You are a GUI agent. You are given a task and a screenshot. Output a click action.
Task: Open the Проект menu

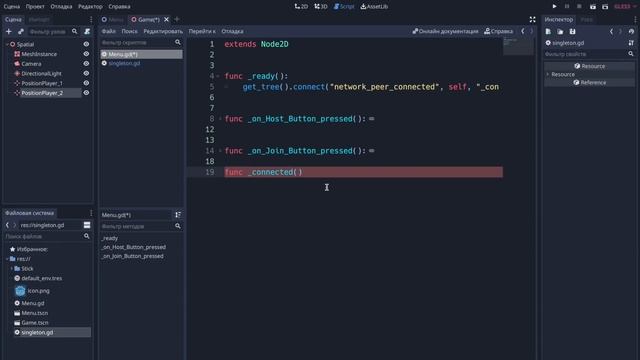click(35, 7)
